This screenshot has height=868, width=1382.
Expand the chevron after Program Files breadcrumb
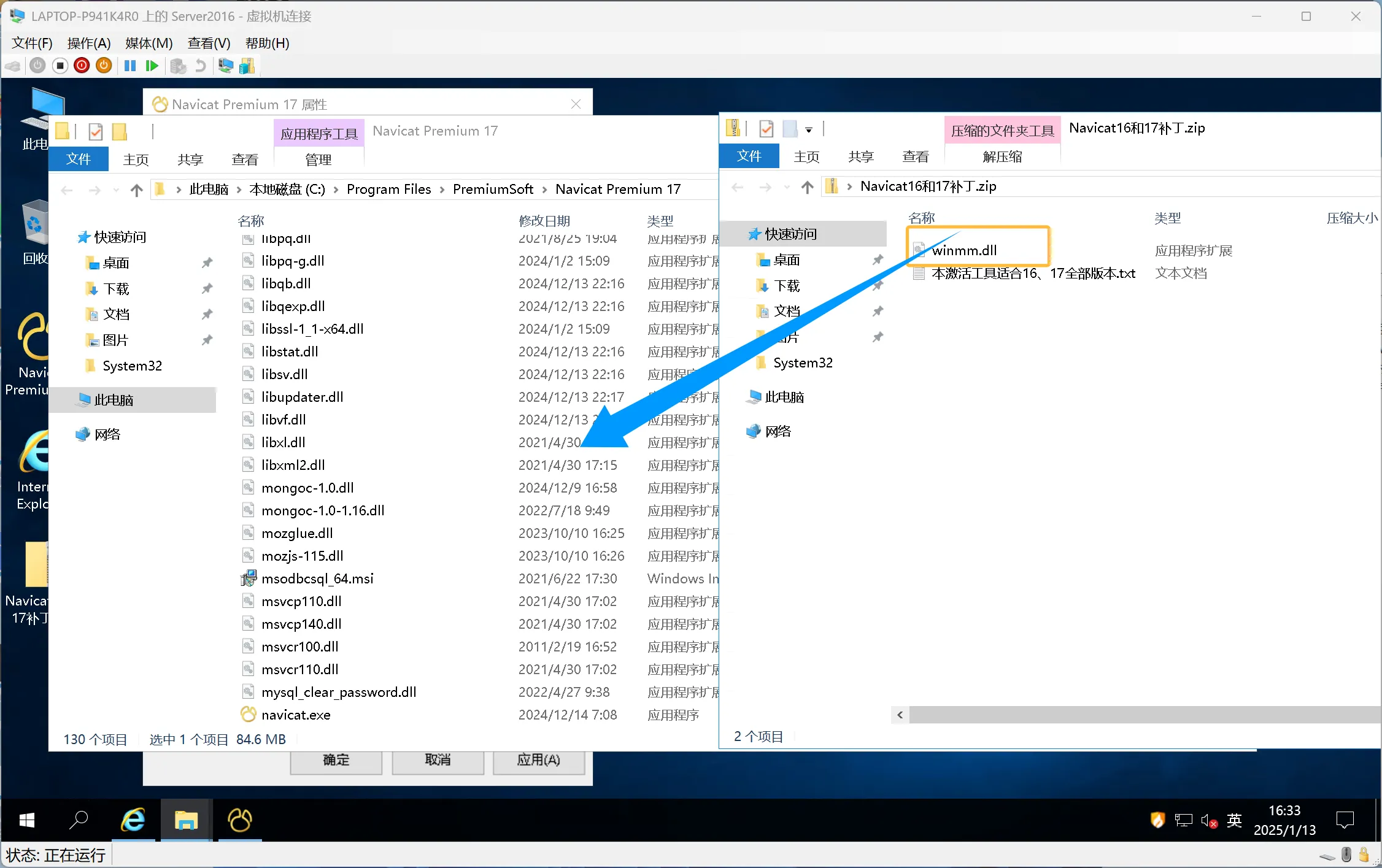click(442, 190)
